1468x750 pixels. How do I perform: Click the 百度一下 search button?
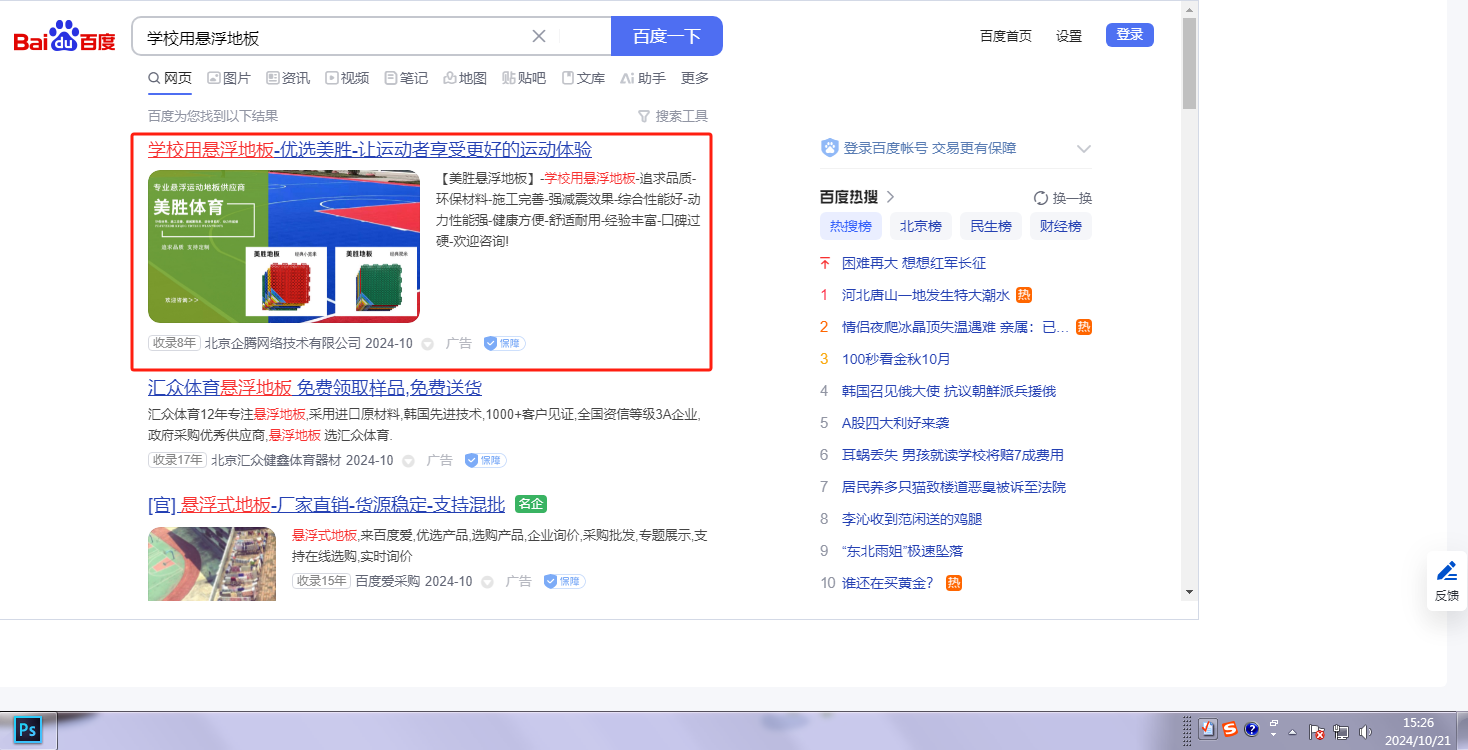click(x=667, y=36)
